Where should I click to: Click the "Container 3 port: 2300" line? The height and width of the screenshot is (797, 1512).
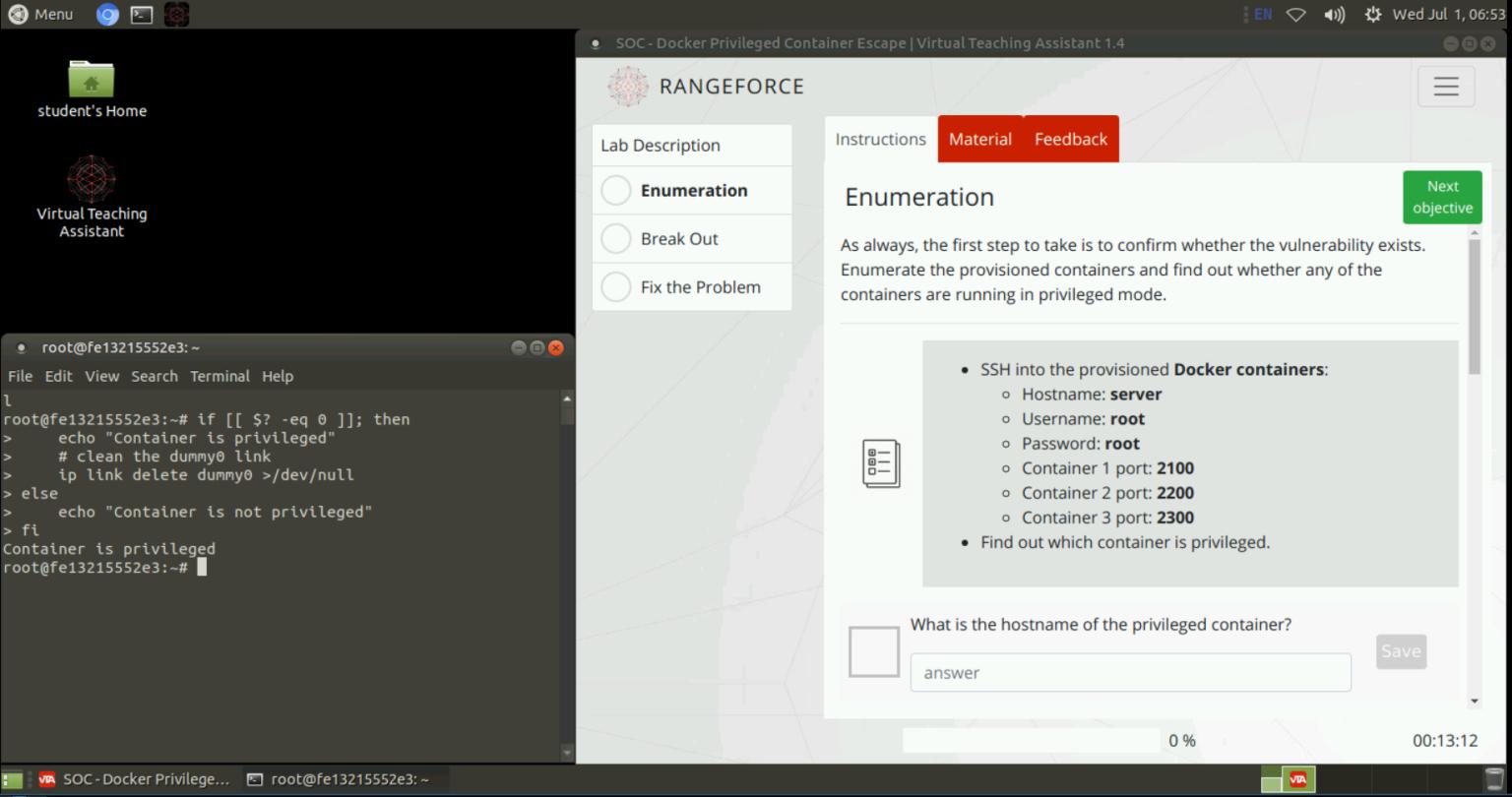pyautogui.click(x=1107, y=518)
